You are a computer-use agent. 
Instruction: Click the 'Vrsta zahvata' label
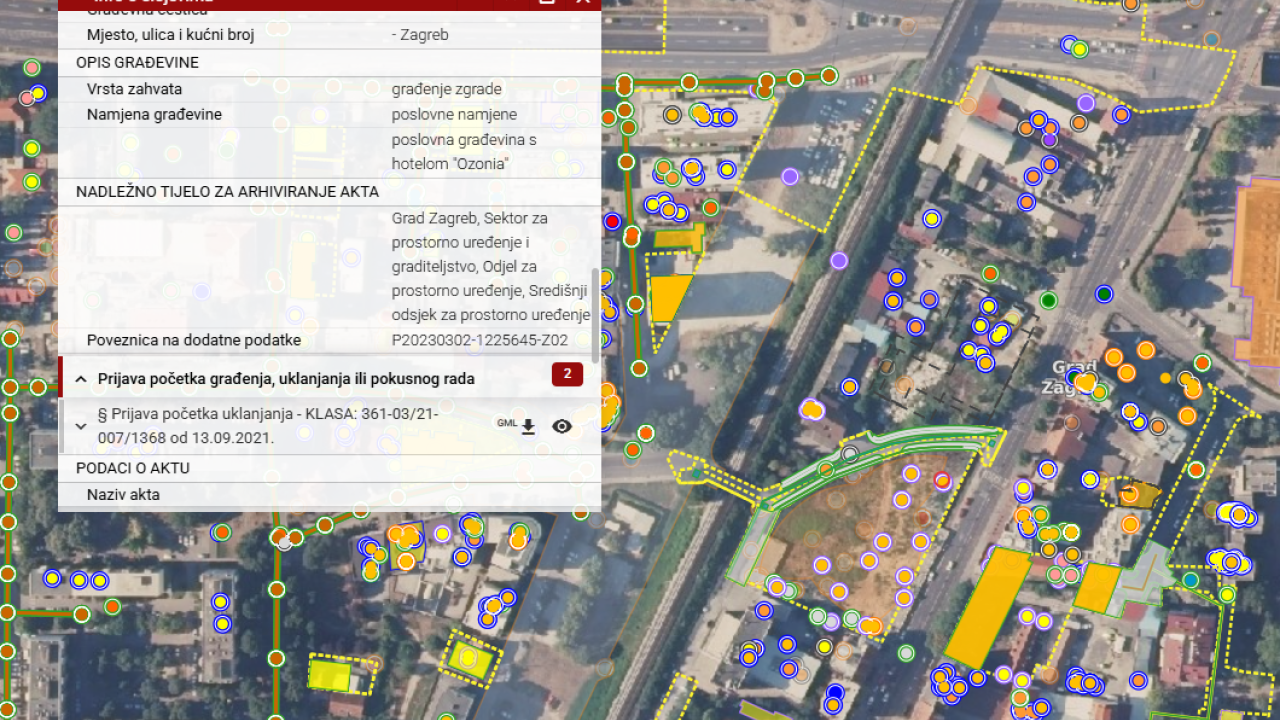point(135,89)
